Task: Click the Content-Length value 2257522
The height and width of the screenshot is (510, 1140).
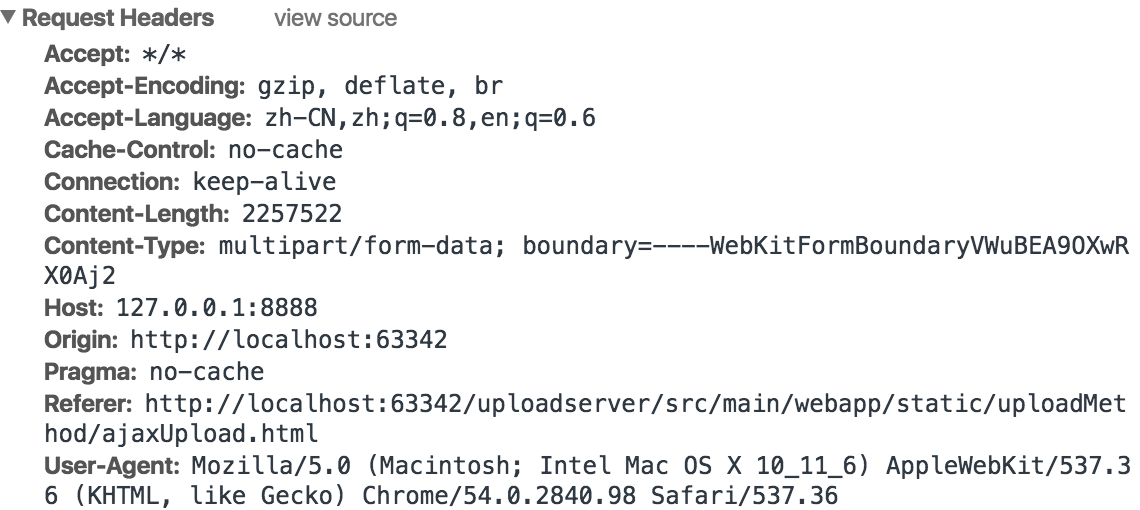Action: (x=292, y=214)
